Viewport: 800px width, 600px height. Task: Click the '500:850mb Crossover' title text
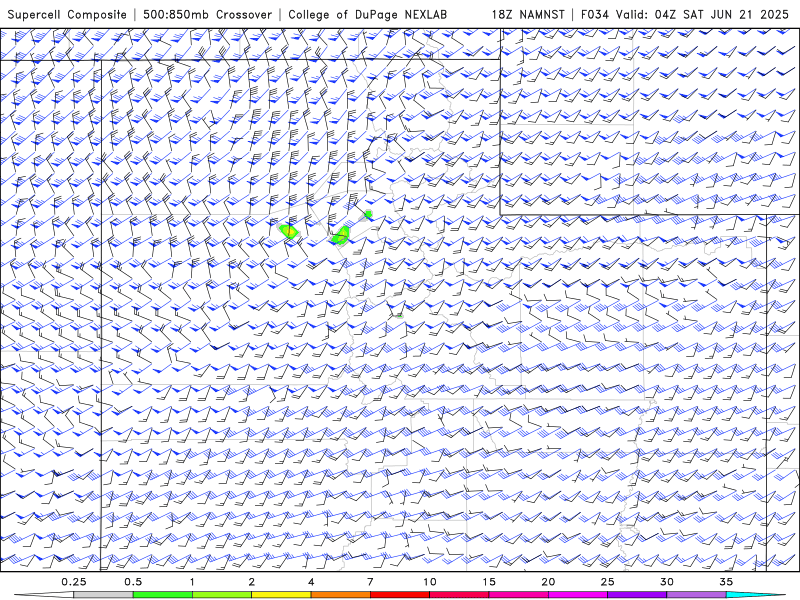coord(207,15)
